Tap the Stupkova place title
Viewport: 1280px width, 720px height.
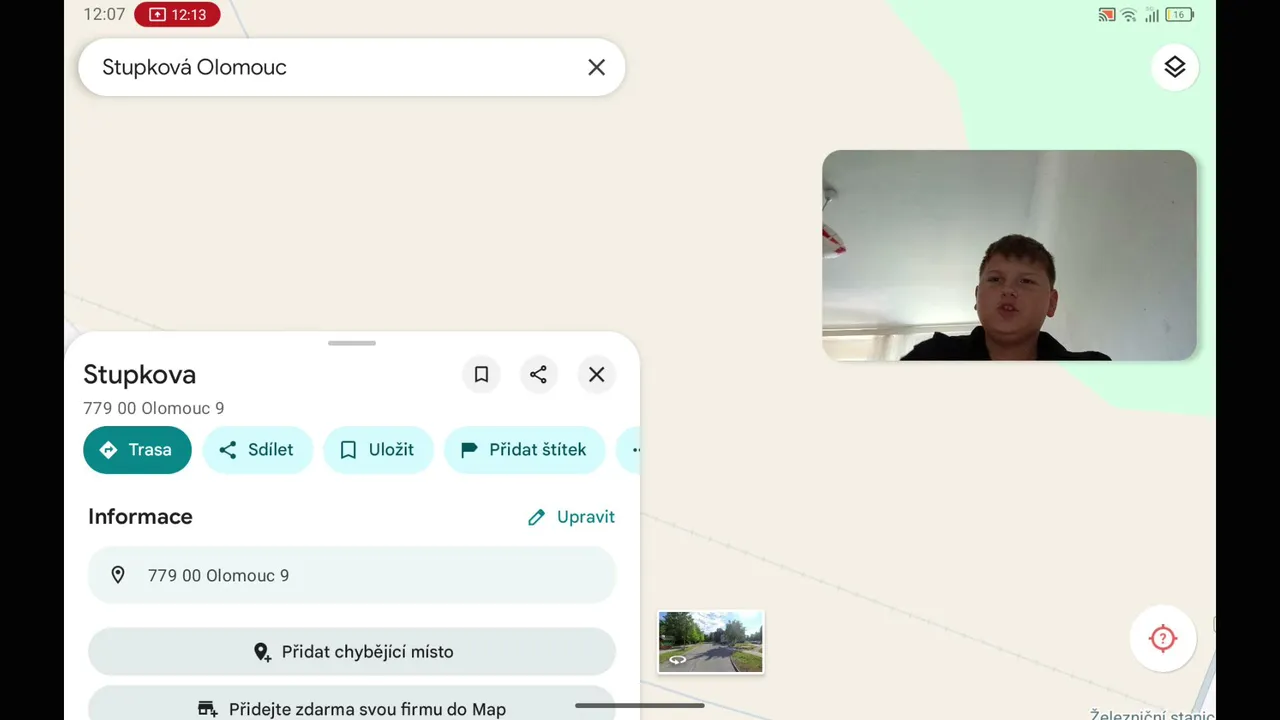140,375
